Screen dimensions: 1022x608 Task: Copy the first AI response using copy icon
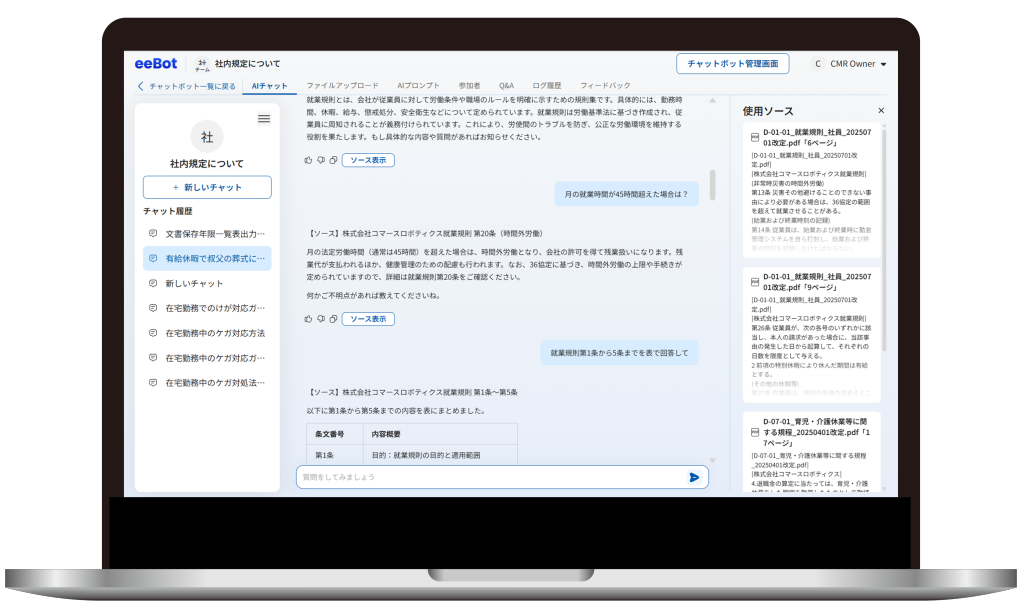click(332, 160)
